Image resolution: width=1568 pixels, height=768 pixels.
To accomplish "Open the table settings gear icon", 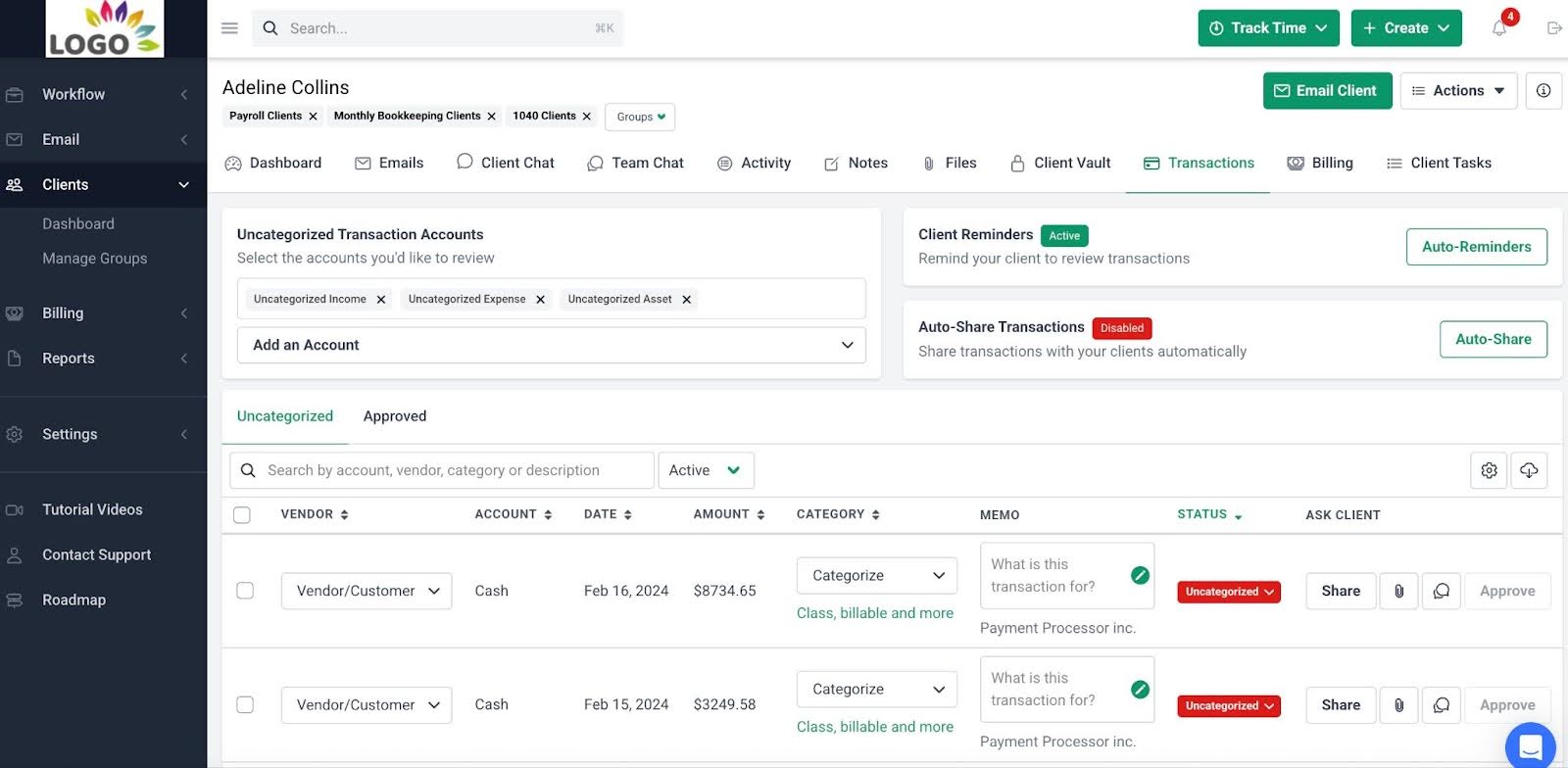I will (x=1489, y=470).
